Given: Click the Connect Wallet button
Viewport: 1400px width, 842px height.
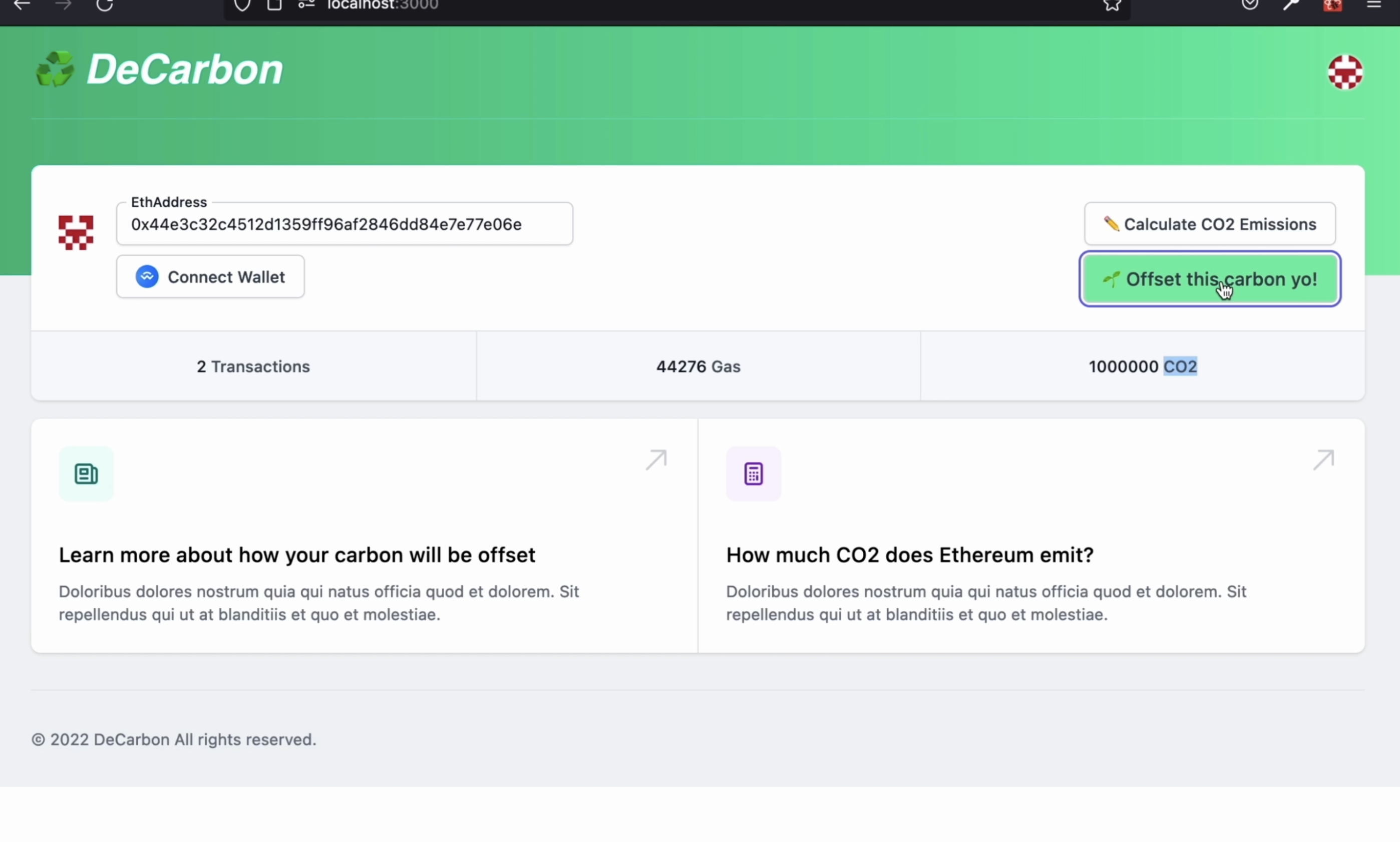Looking at the screenshot, I should [210, 277].
